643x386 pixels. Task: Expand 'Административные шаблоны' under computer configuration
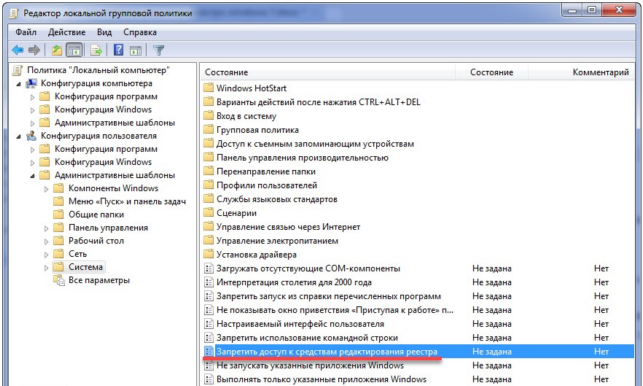(x=32, y=123)
